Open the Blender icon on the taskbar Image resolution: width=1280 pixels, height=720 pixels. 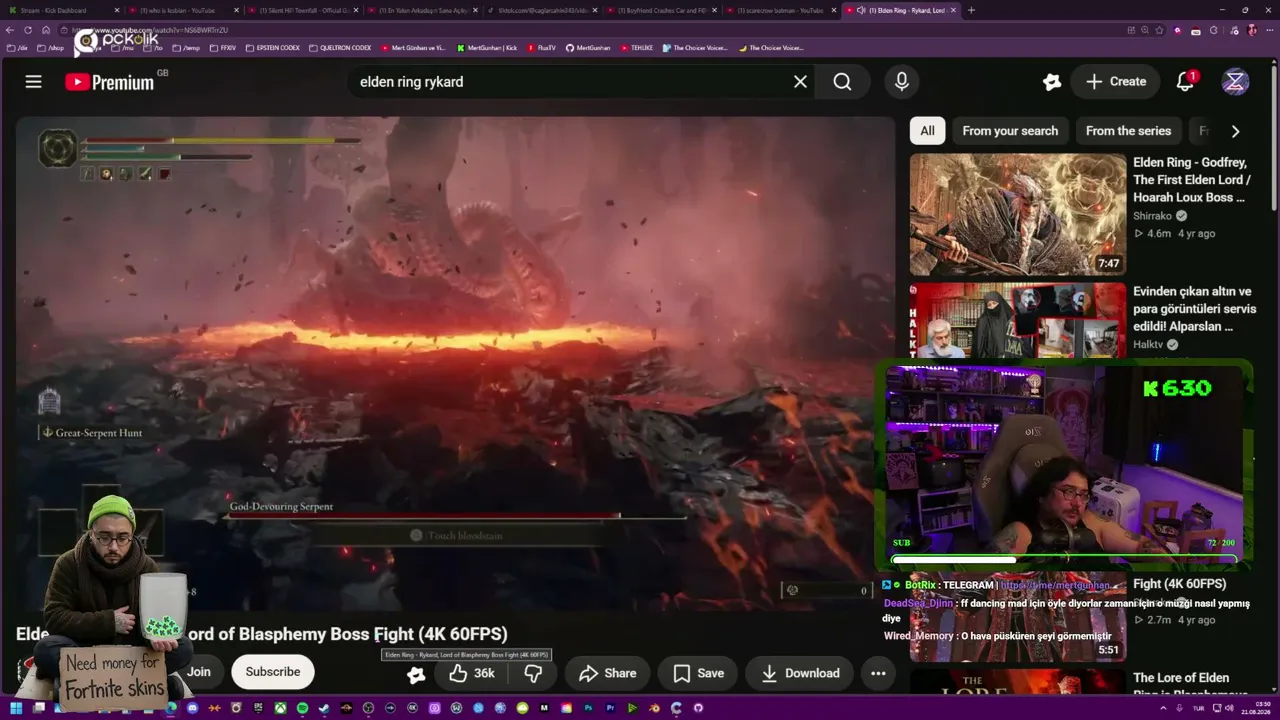[x=654, y=708]
